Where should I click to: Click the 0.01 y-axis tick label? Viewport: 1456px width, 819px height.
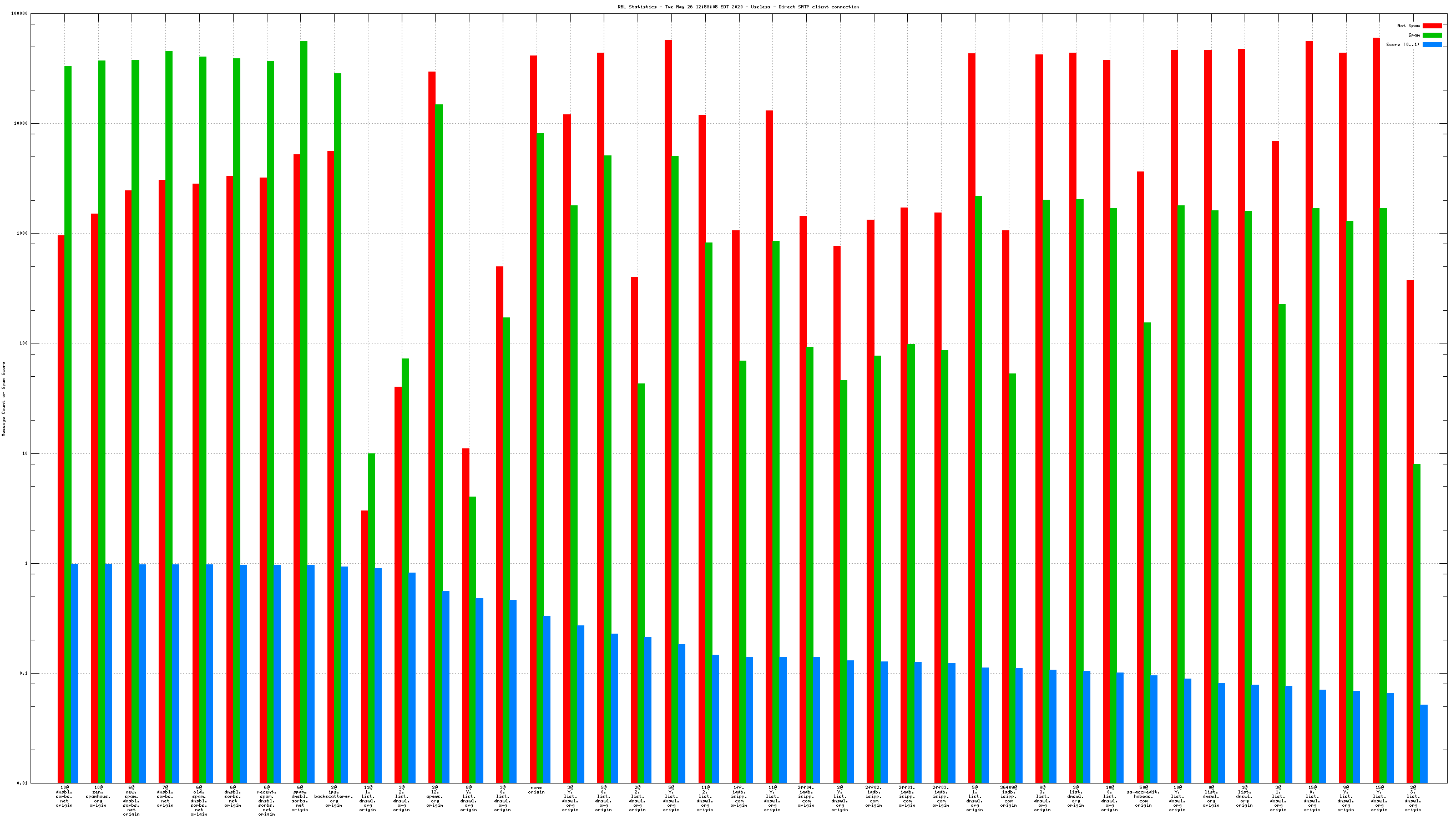(x=22, y=783)
